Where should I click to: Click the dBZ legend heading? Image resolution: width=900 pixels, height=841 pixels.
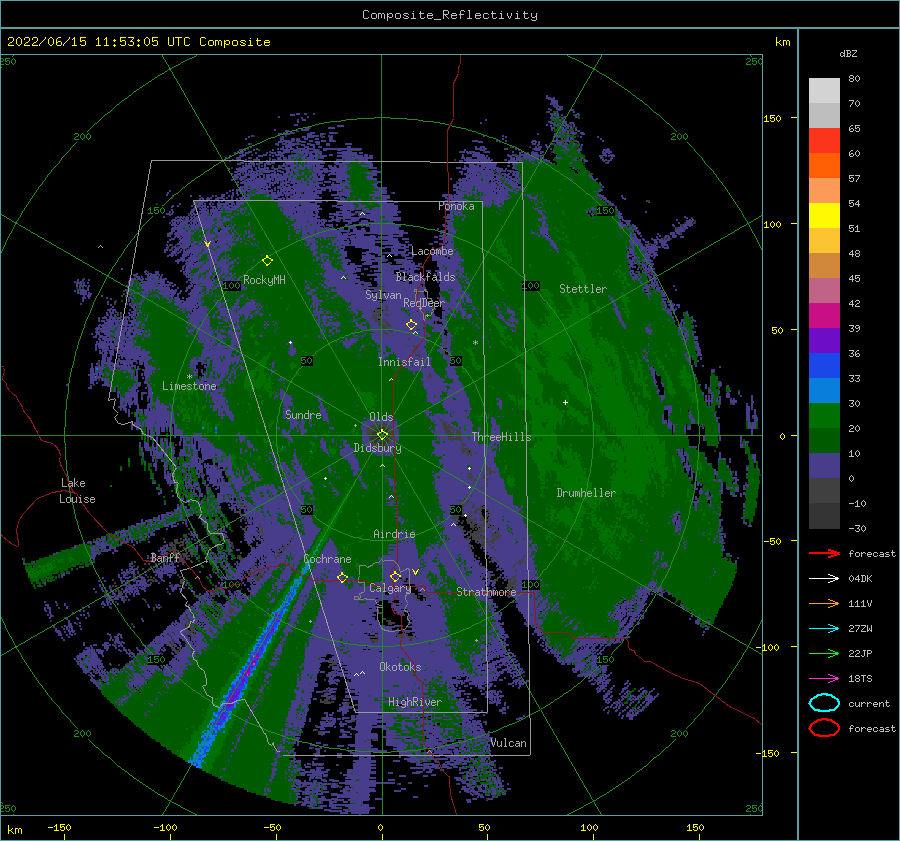[x=848, y=54]
